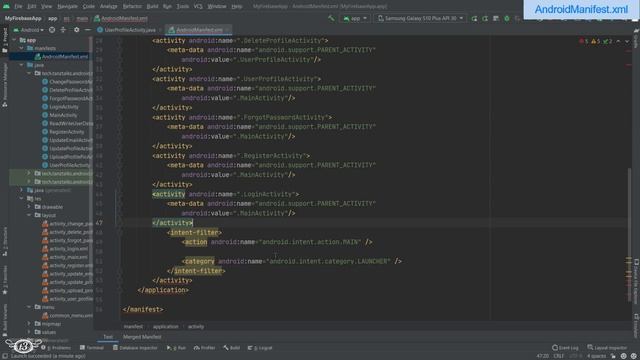Open the Layout Inspector
Viewport: 640px width, 360px height.
coord(607,348)
